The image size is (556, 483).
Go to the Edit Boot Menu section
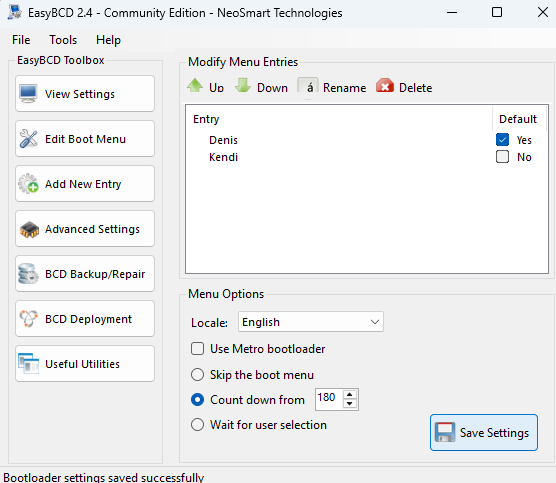pyautogui.click(x=85, y=139)
